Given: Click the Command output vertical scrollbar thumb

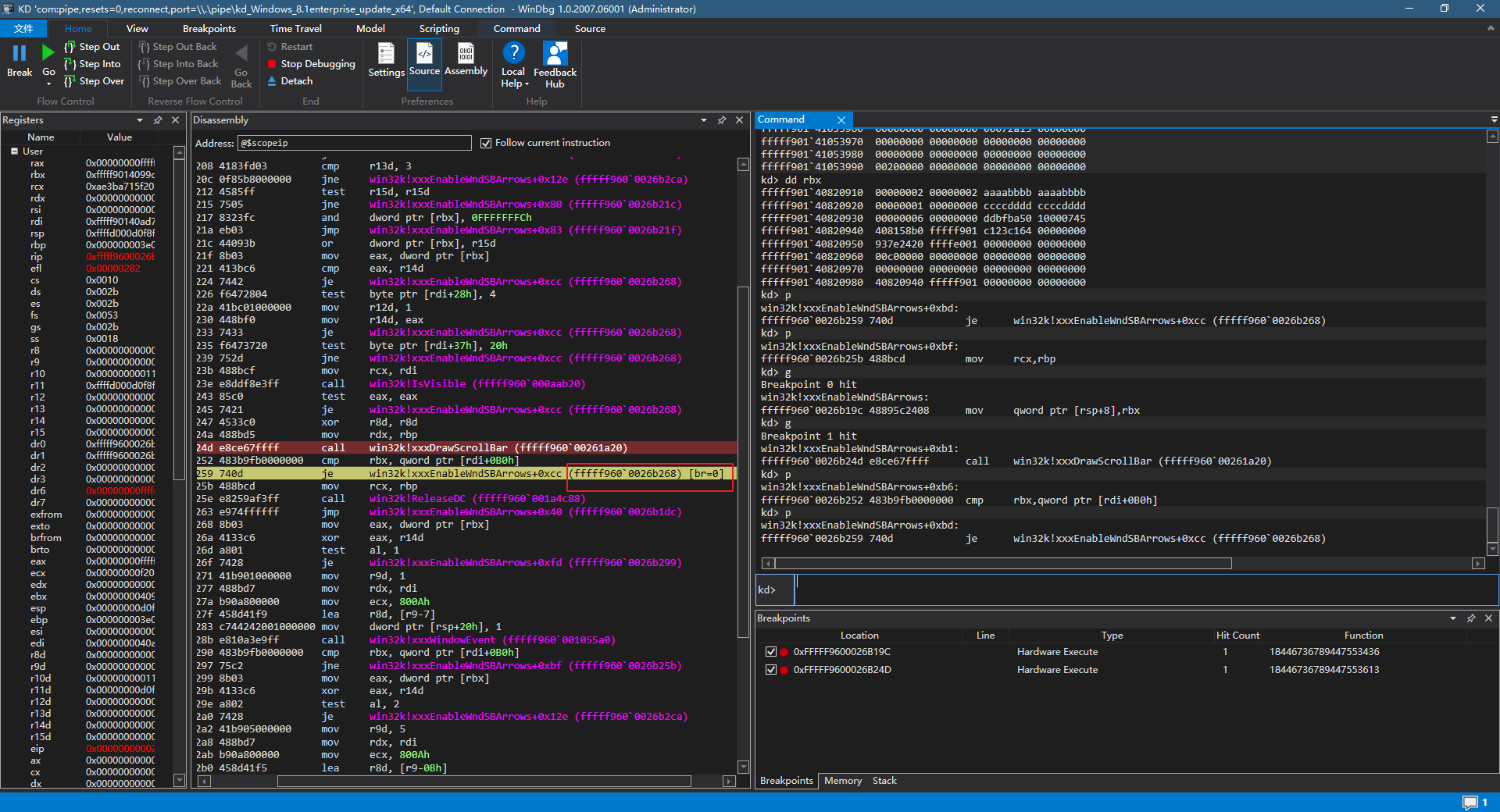Looking at the screenshot, I should tap(1492, 525).
